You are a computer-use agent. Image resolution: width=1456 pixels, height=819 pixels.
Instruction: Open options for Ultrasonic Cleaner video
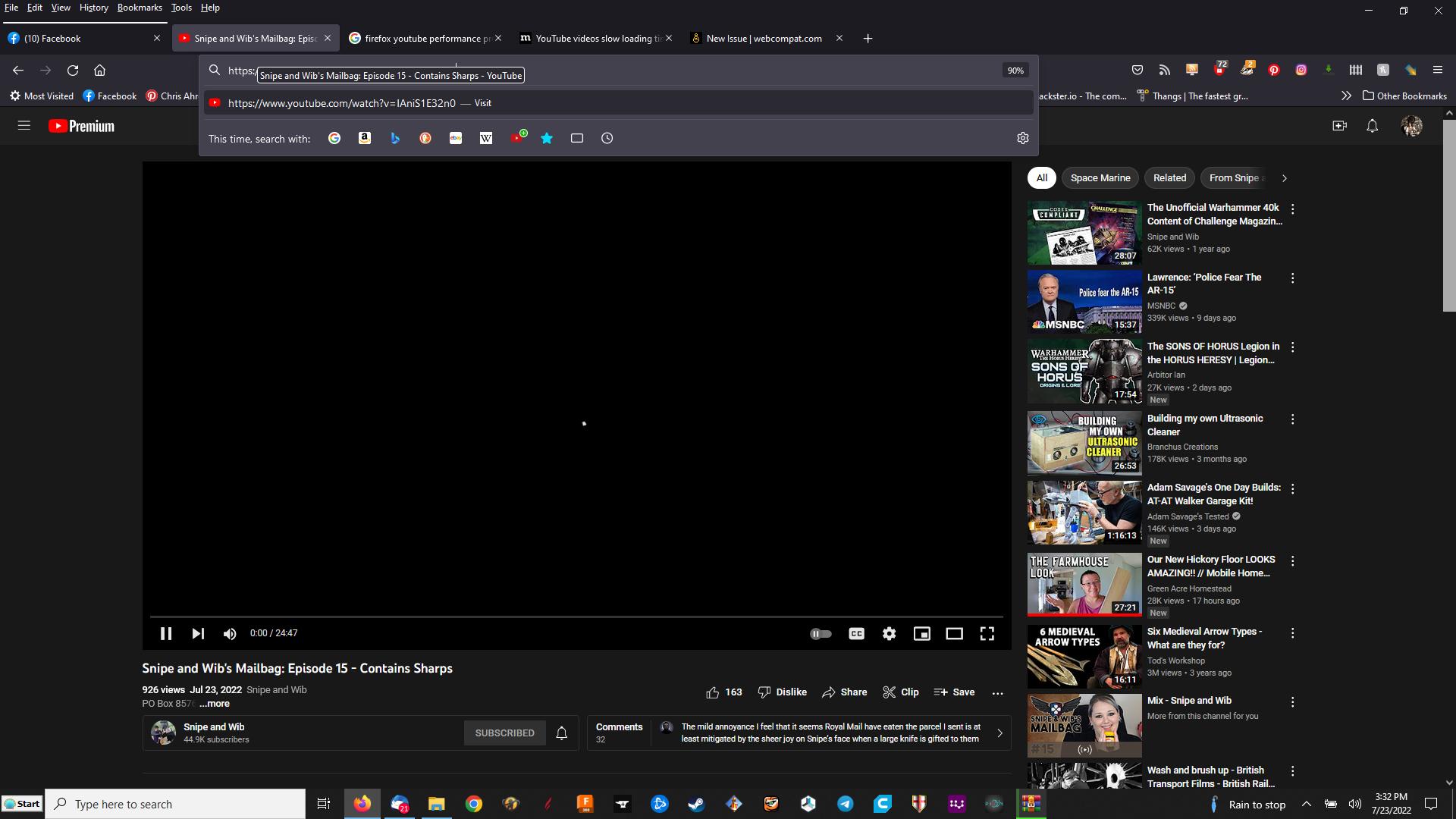pos(1292,419)
